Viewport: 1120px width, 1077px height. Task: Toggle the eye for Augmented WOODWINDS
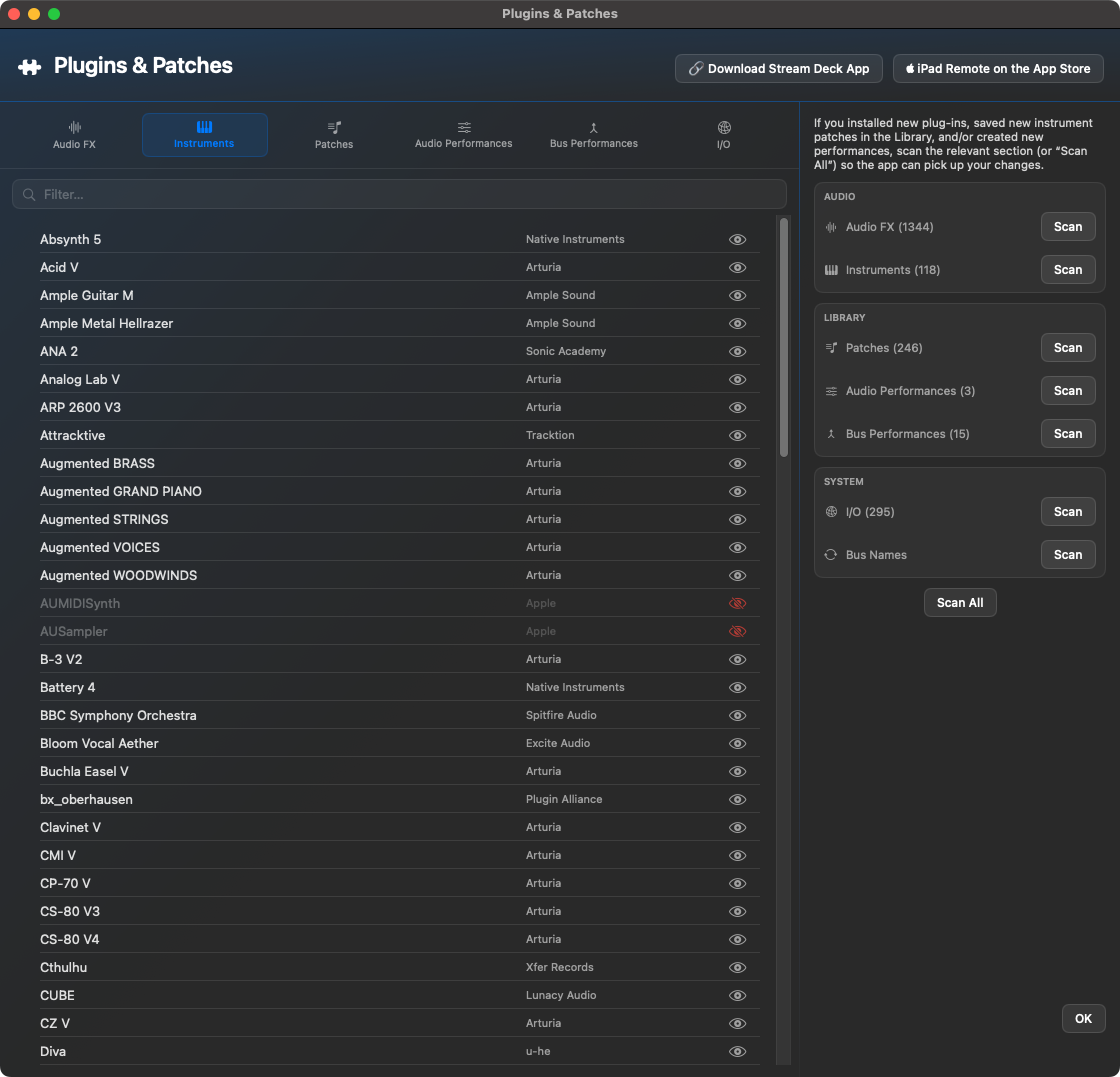(x=737, y=575)
